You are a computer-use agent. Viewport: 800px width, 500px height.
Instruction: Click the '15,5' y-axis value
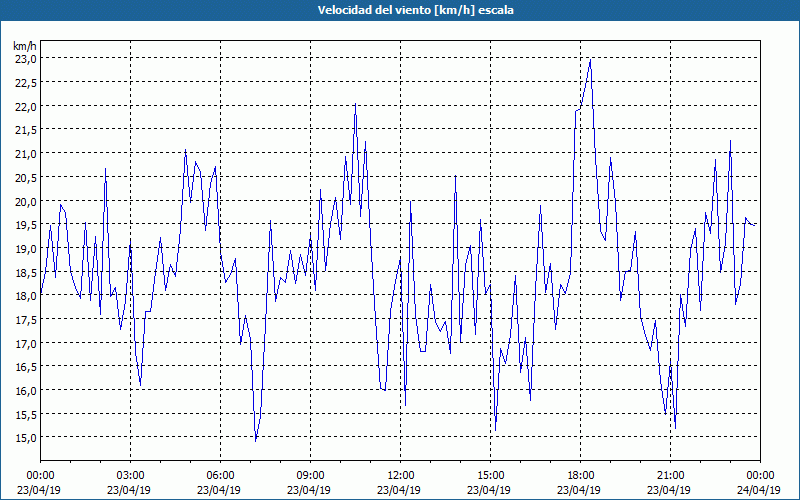[x=26, y=414]
